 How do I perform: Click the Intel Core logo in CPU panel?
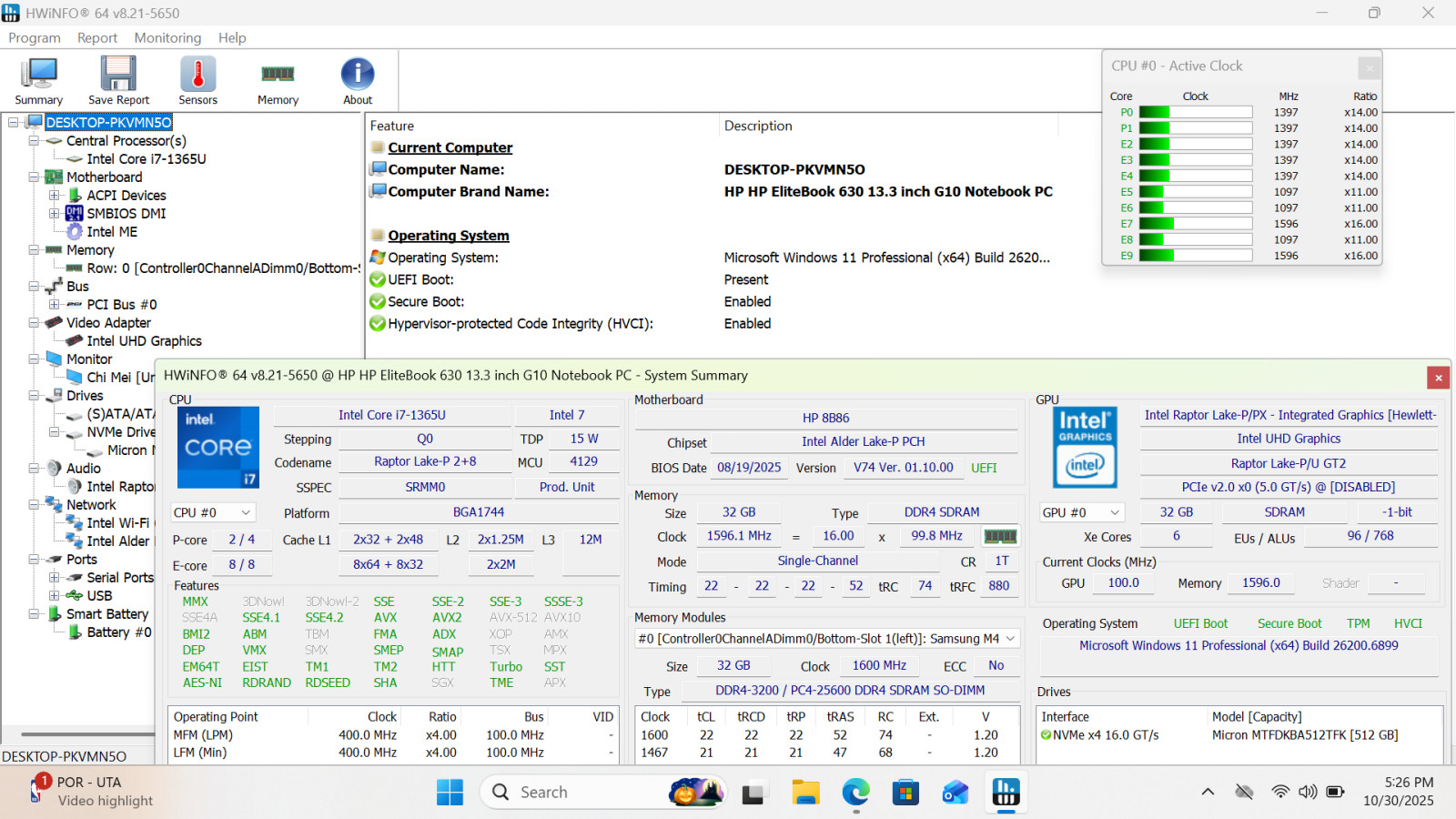click(218, 447)
